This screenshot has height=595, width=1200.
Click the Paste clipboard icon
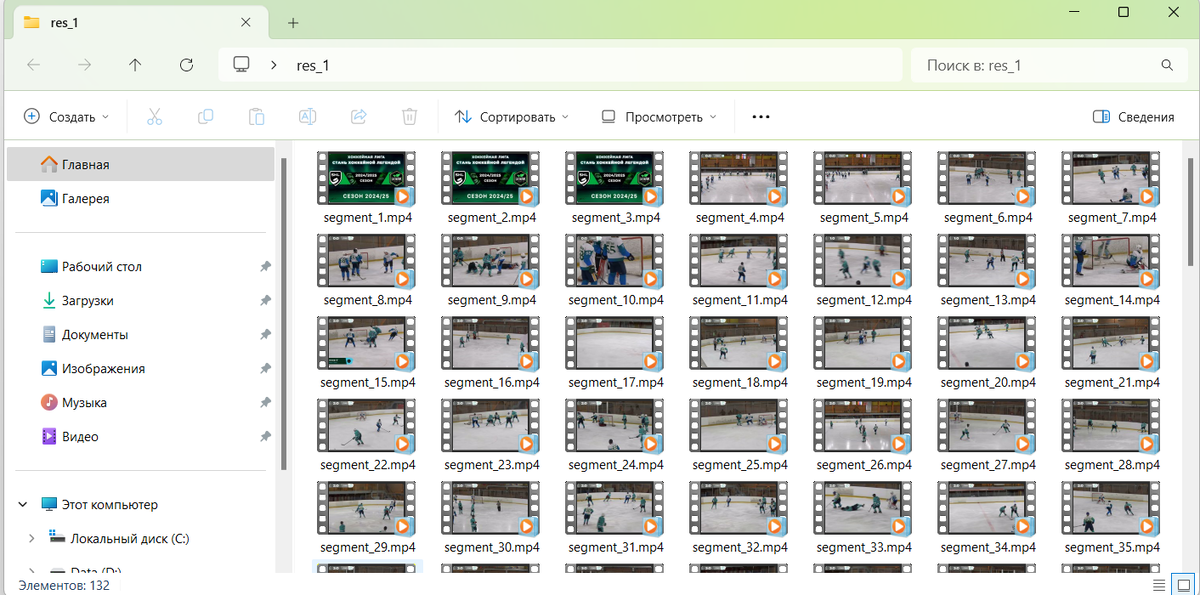pyautogui.click(x=256, y=117)
